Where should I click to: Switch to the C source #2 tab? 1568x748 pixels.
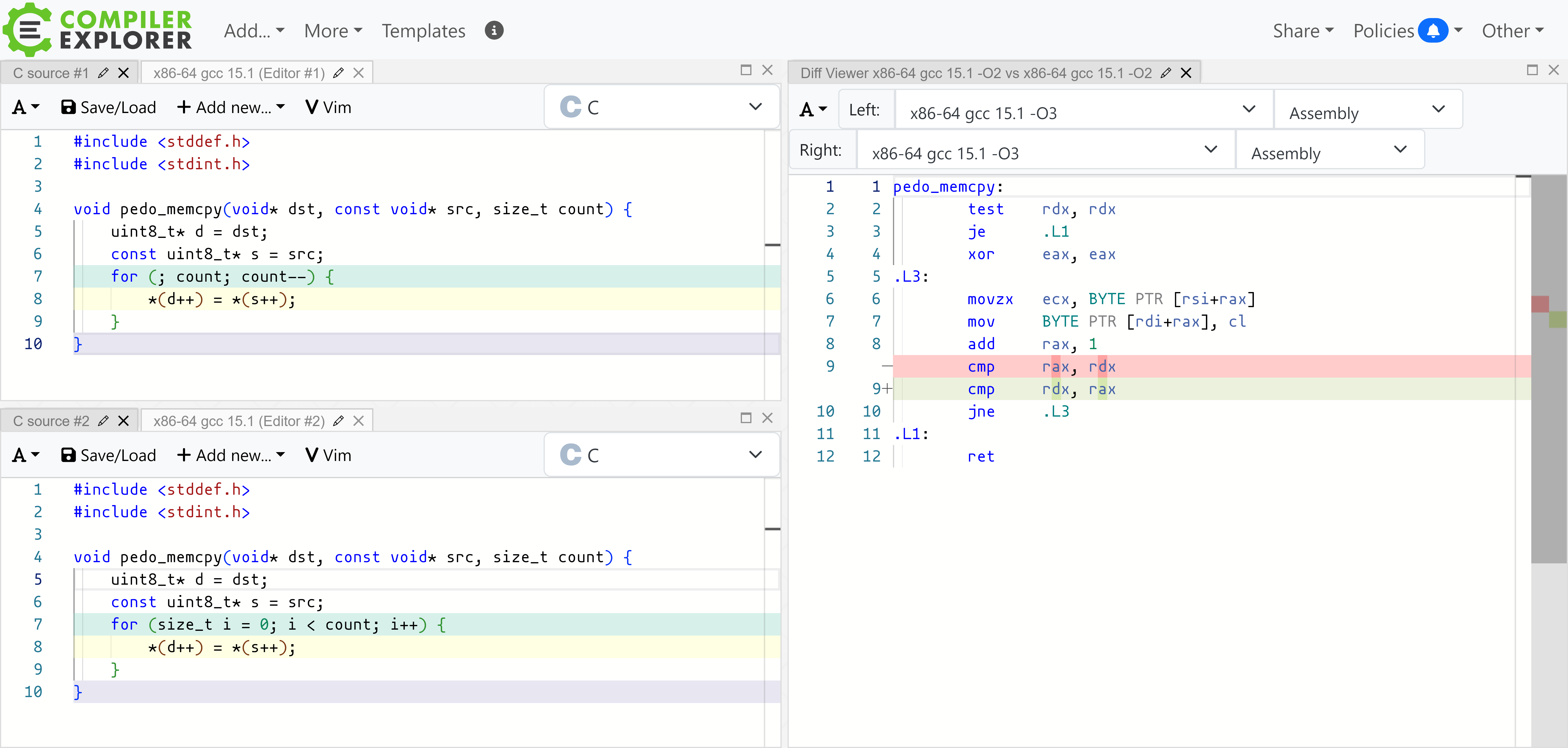pyautogui.click(x=51, y=421)
